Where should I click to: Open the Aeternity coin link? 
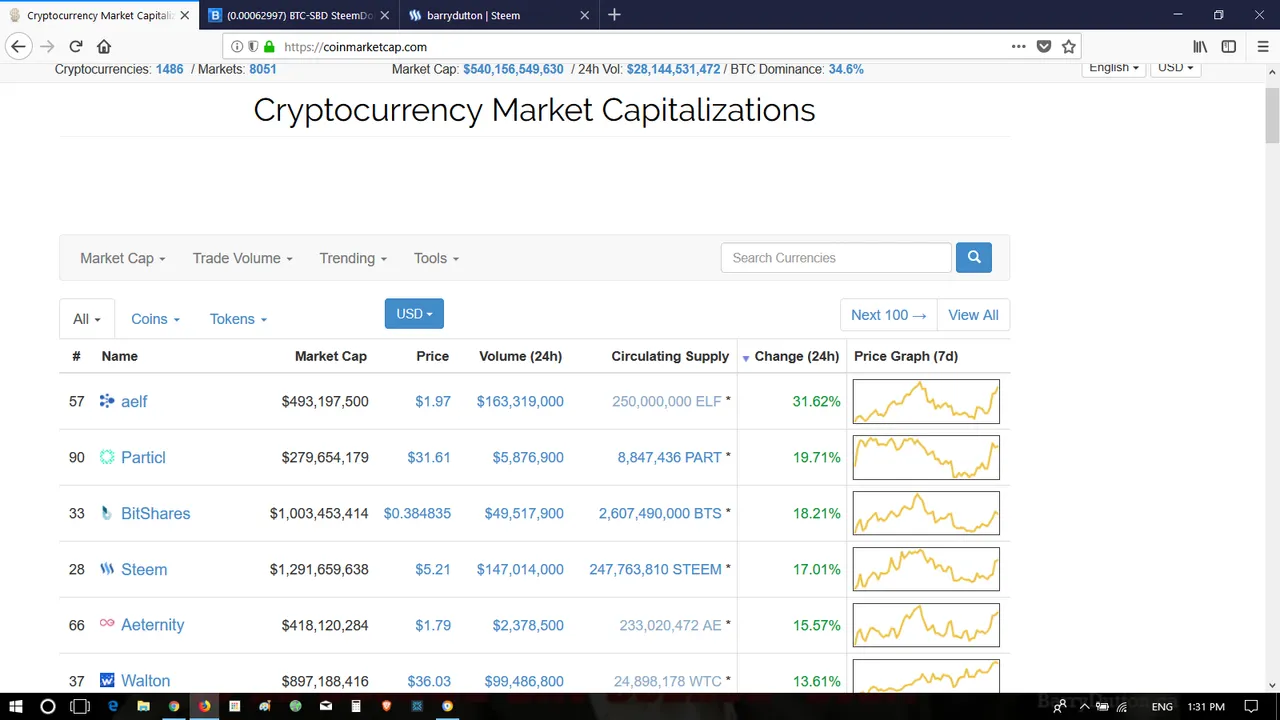(x=152, y=625)
